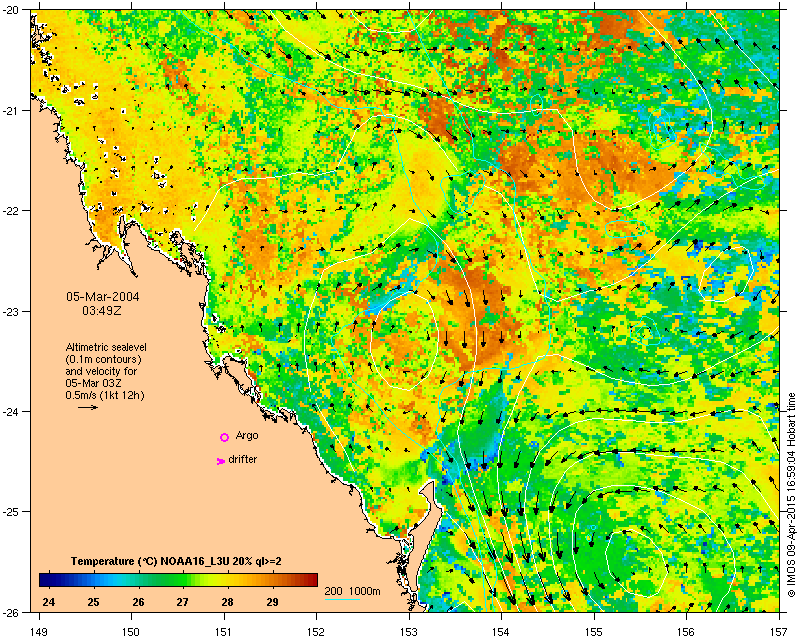The width and height of the screenshot is (800, 640).
Task: Click the "Argo" legend label
Action: [247, 436]
